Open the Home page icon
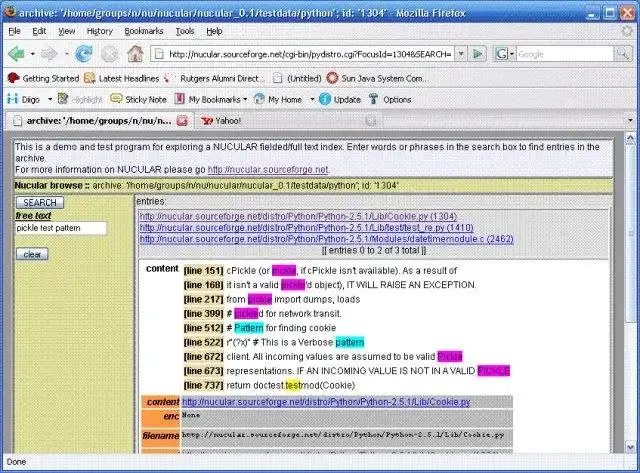This screenshot has width=640, height=473. pyautogui.click(x=135, y=53)
